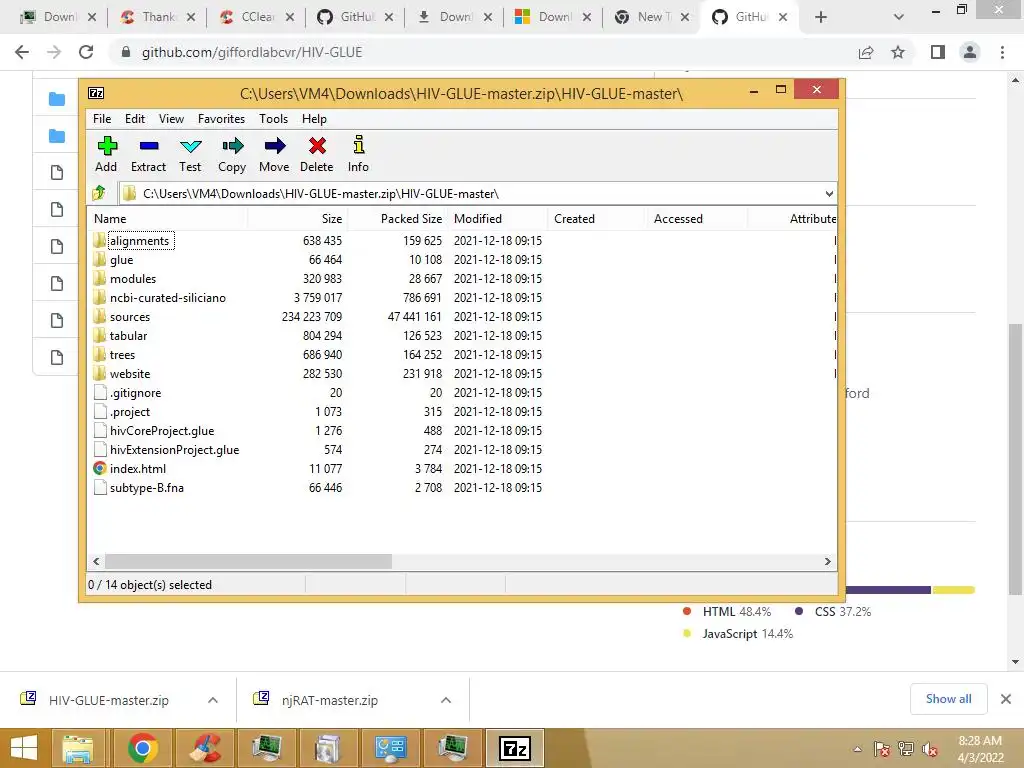Select the .gitignore file
The image size is (1024, 768).
(x=135, y=392)
